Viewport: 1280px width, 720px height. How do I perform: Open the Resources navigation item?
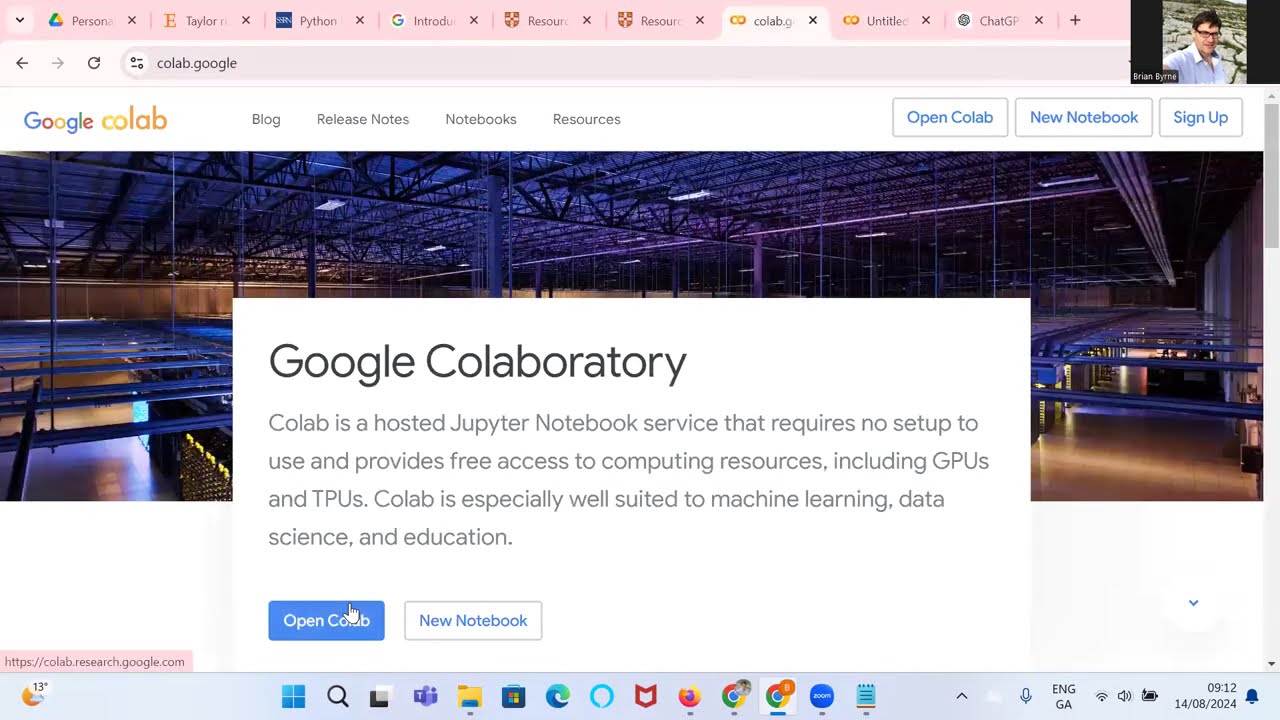pyautogui.click(x=587, y=119)
